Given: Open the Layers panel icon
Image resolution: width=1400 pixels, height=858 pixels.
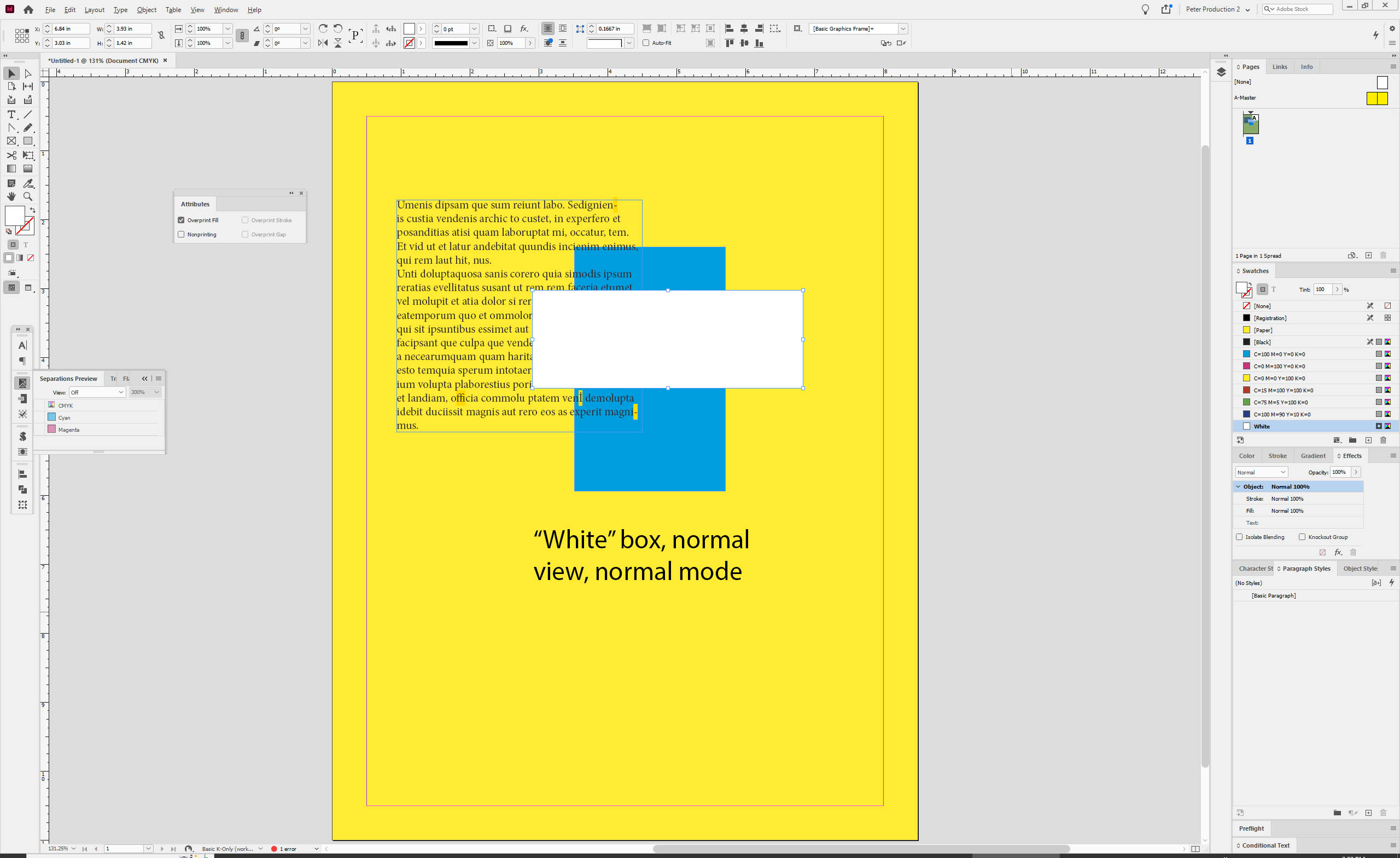Looking at the screenshot, I should click(x=1221, y=72).
